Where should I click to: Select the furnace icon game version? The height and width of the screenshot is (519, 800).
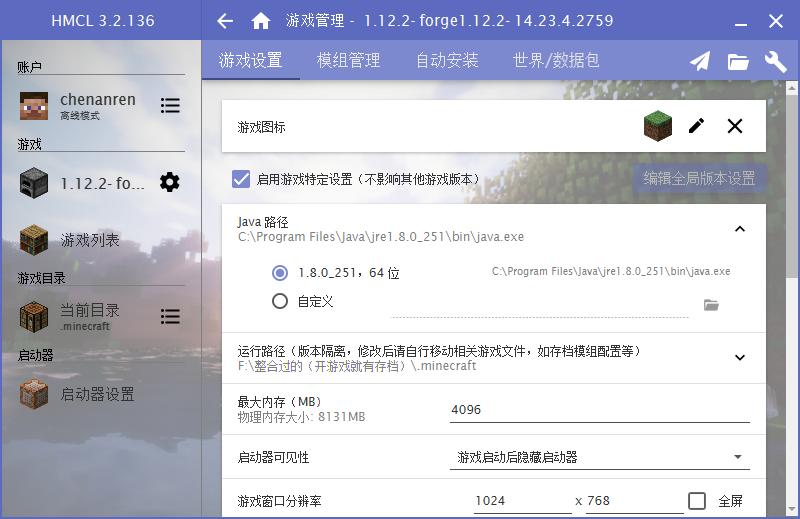[34, 183]
